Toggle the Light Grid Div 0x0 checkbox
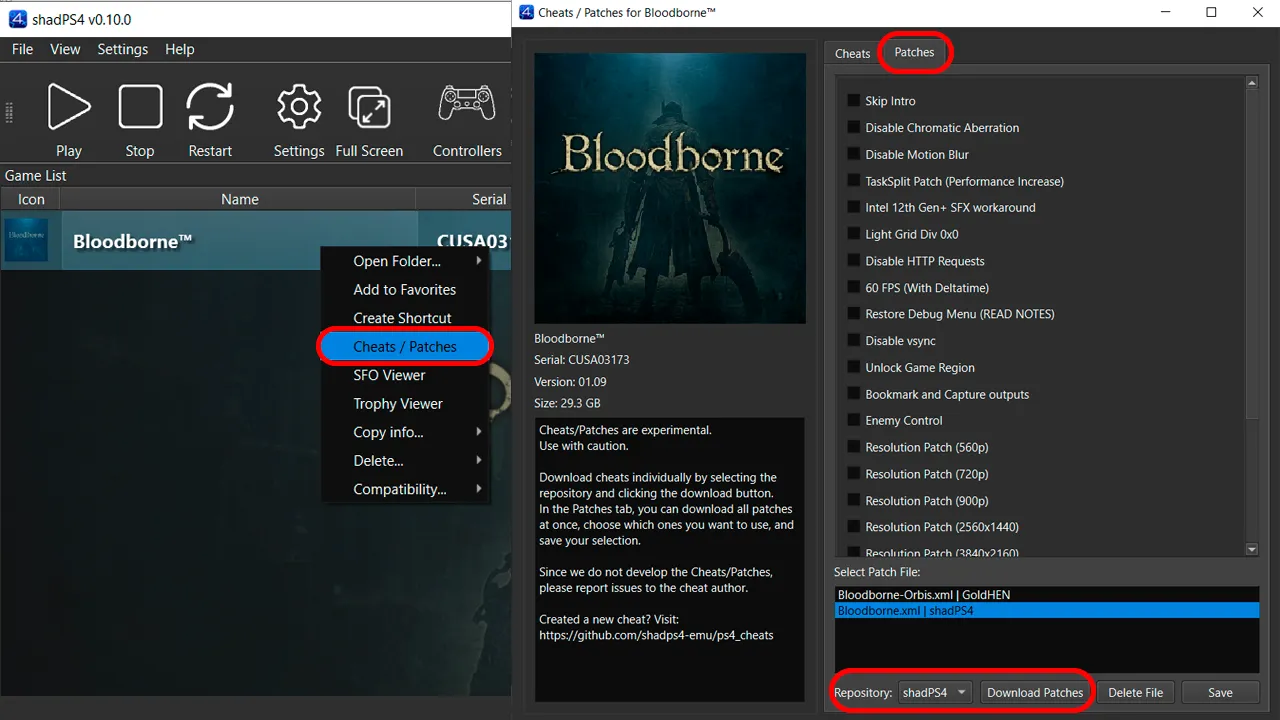Image resolution: width=1280 pixels, height=720 pixels. click(854, 234)
